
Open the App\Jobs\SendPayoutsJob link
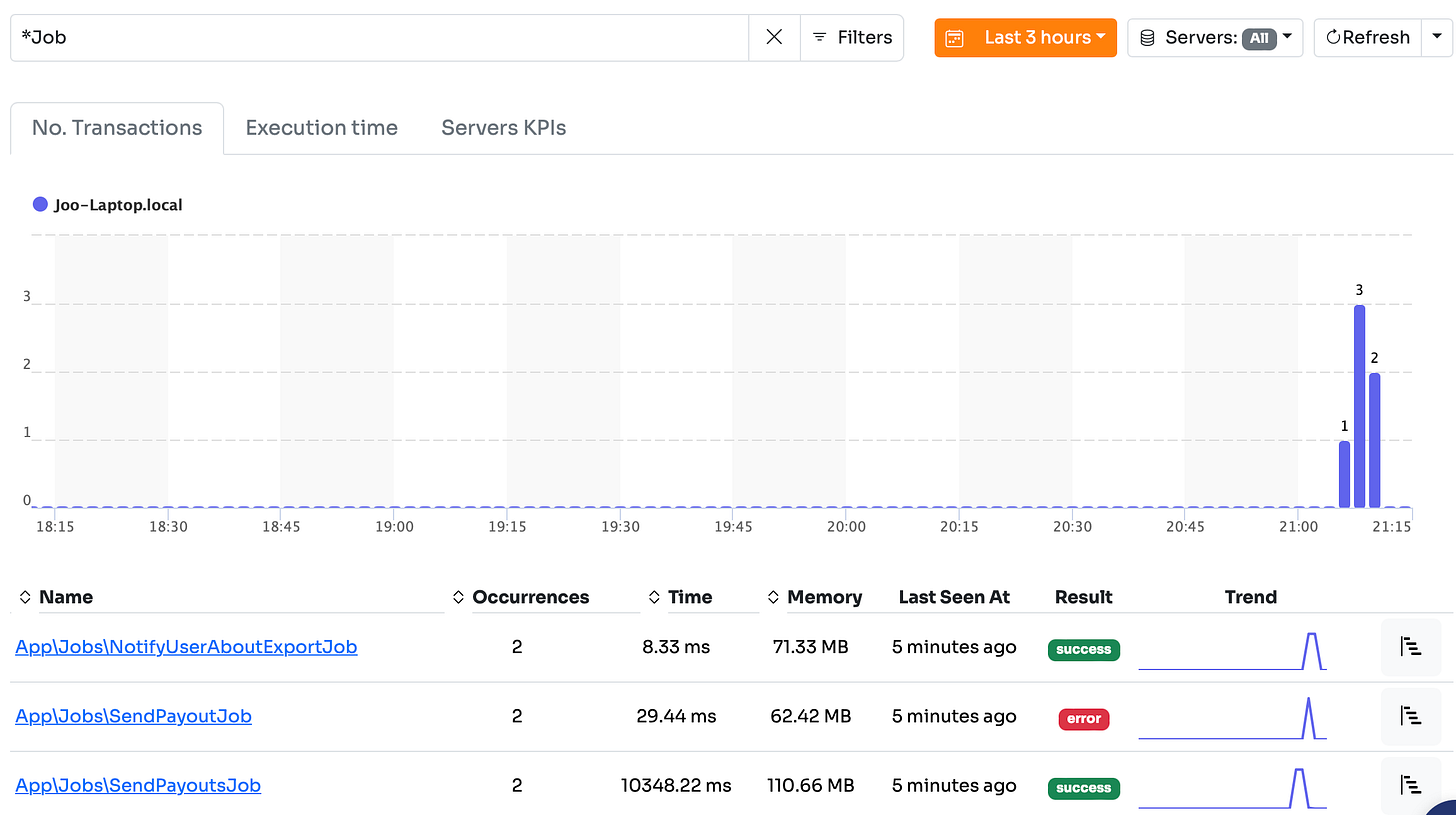[138, 785]
